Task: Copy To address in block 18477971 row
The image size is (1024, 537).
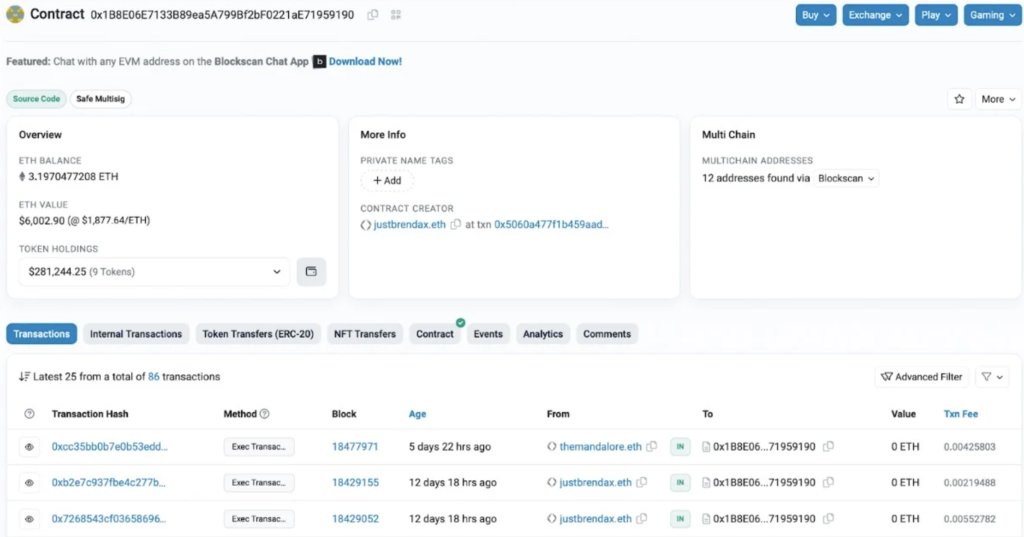Action: 828,447
